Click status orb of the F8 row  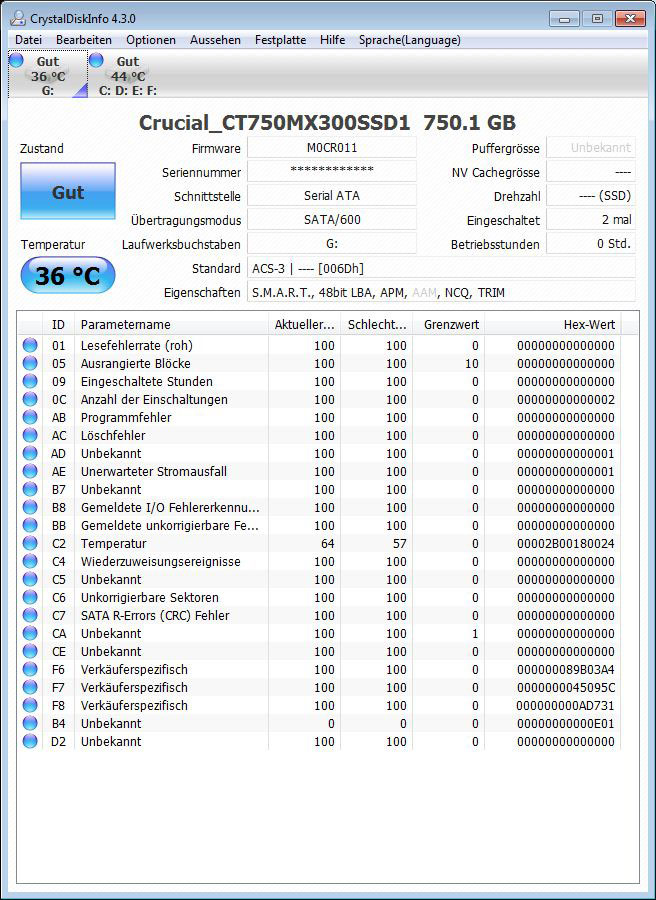click(30, 705)
